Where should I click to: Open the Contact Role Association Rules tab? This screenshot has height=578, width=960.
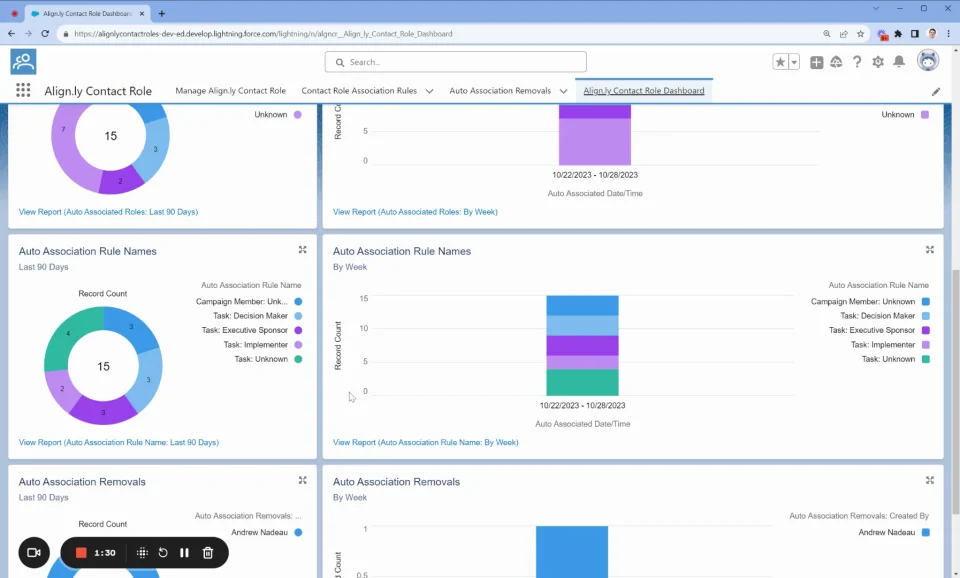(x=359, y=91)
